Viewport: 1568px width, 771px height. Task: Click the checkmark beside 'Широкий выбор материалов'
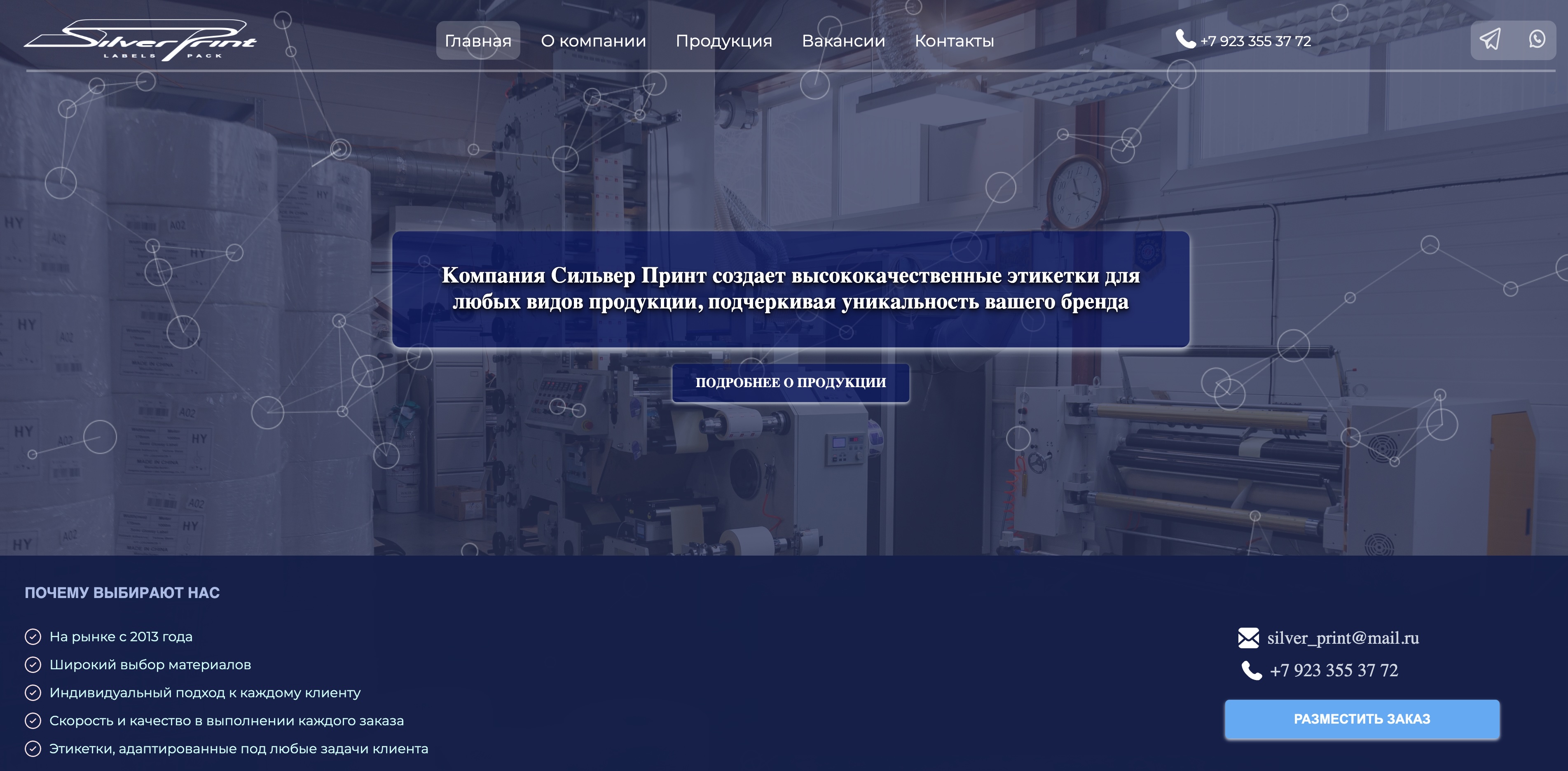(33, 664)
